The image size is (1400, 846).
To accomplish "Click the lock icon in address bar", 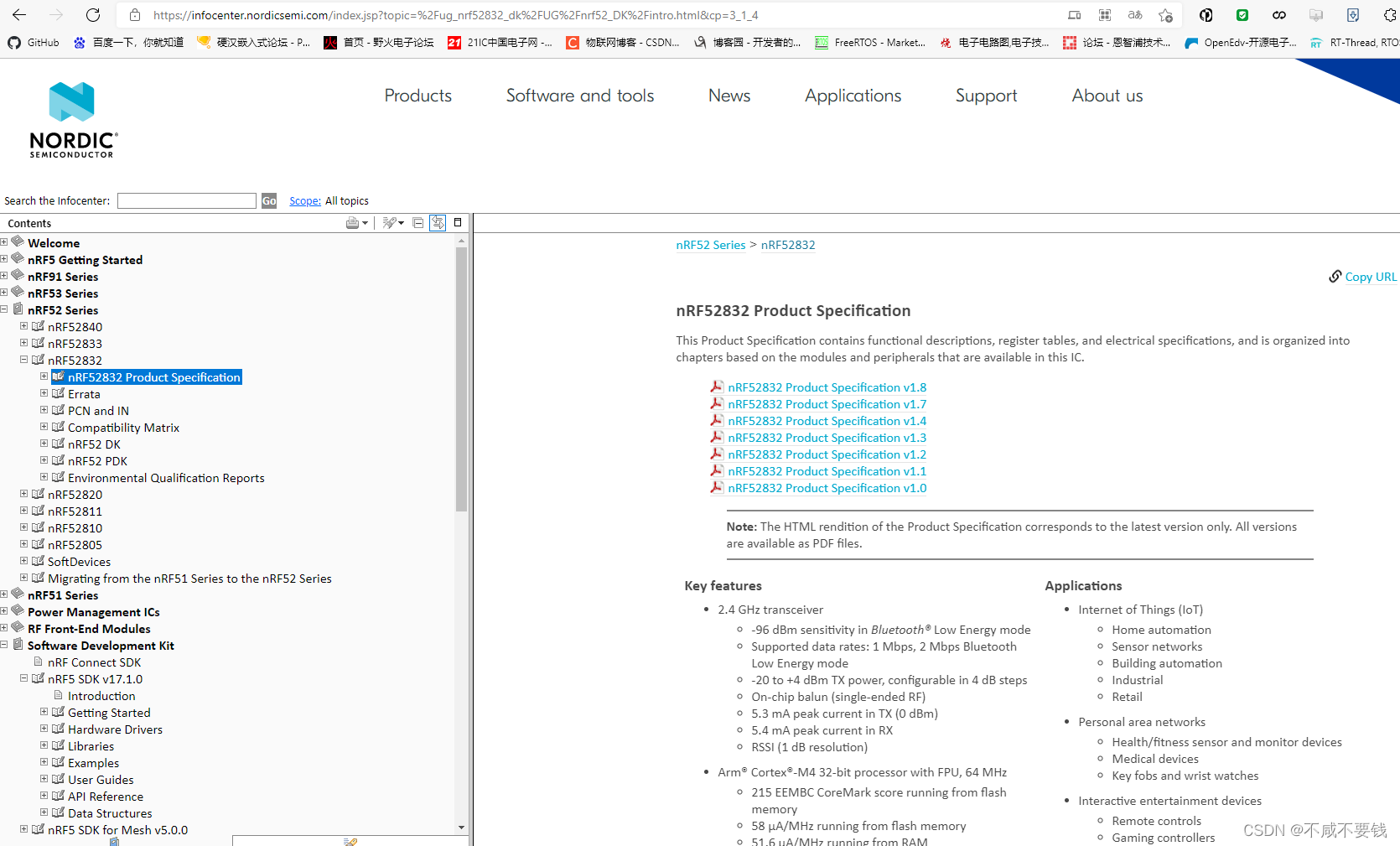I will [x=134, y=15].
